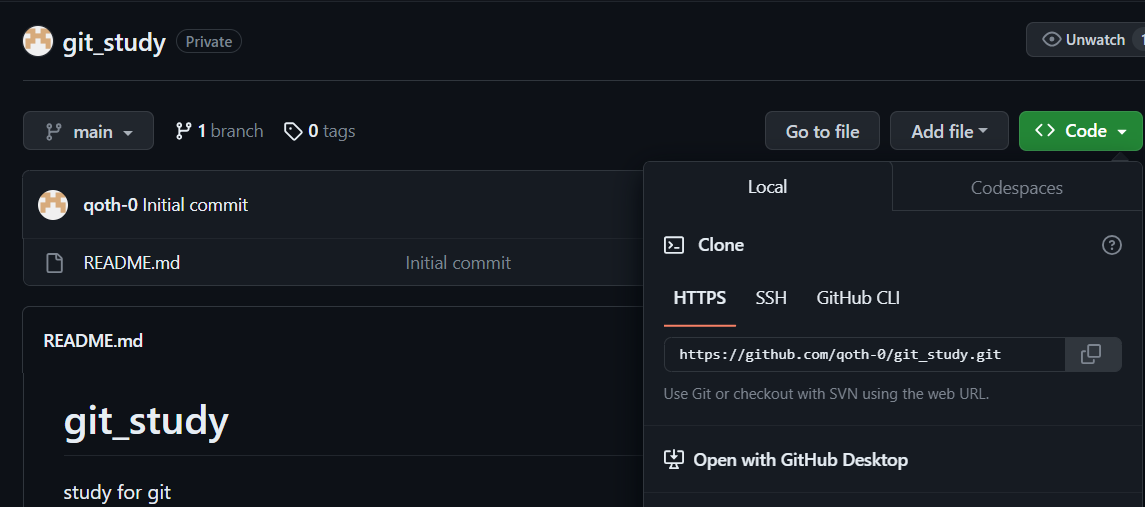View the 0 tags link
This screenshot has height=507, width=1145.
pyautogui.click(x=319, y=131)
